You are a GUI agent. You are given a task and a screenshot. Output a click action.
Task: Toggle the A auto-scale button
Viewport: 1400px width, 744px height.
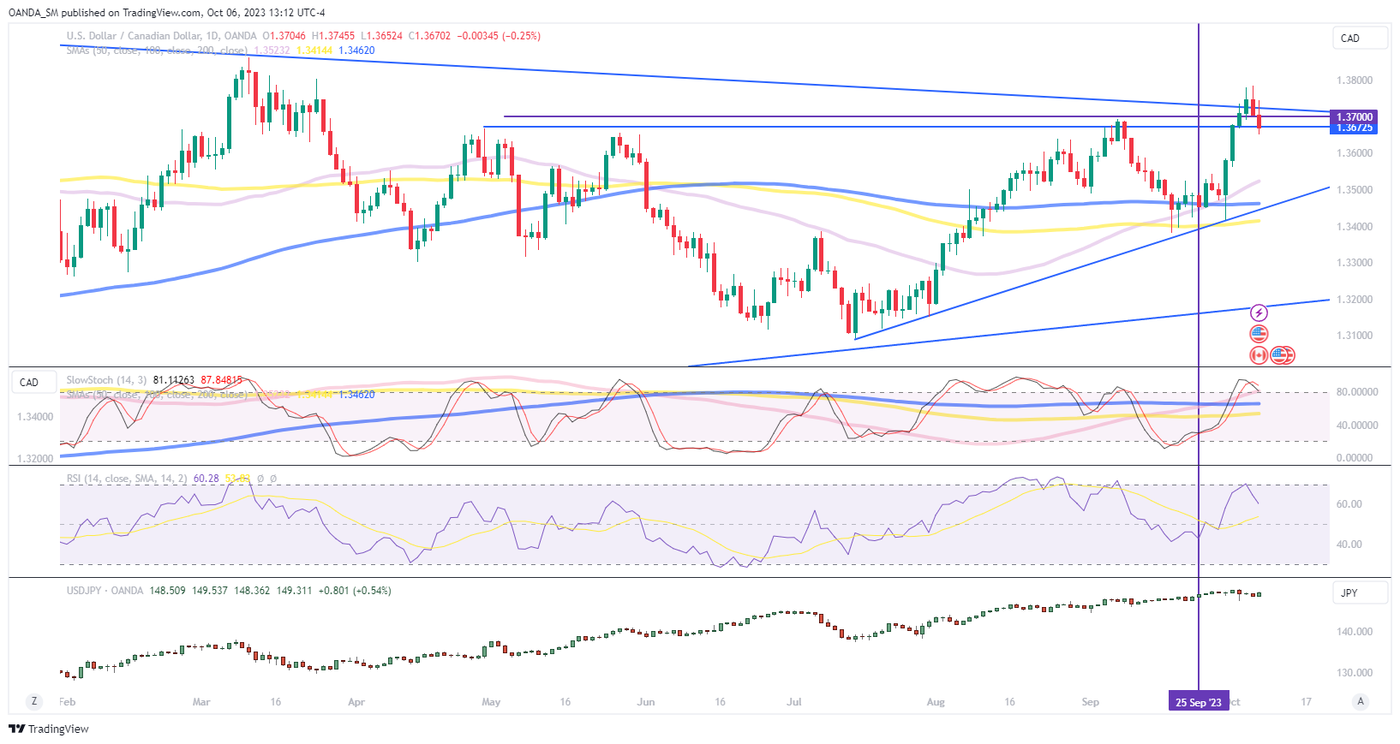(x=1359, y=701)
